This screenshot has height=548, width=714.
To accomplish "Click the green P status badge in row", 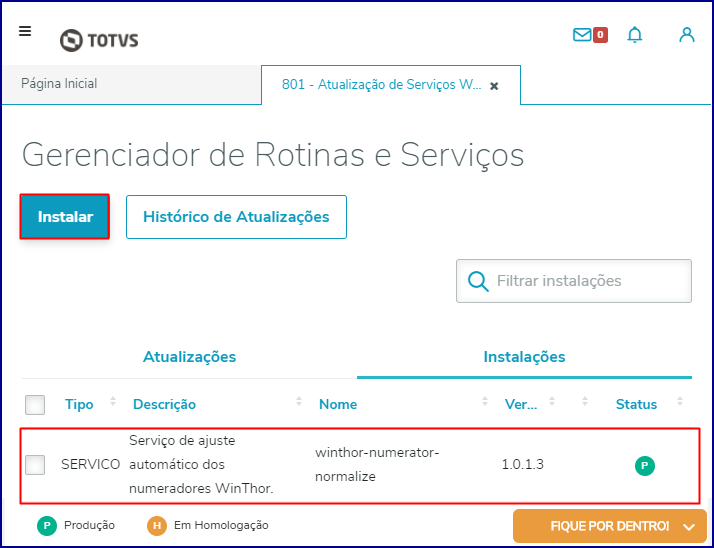I will click(645, 466).
